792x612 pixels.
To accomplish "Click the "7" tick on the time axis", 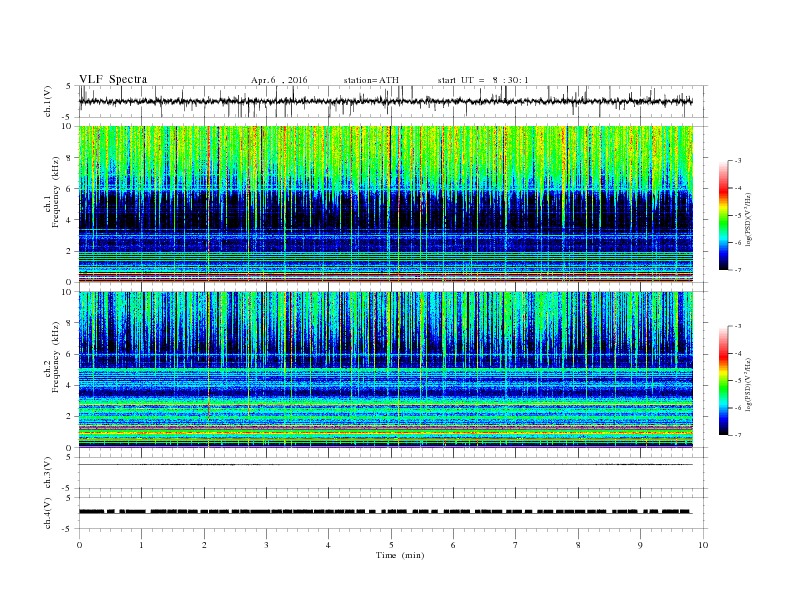I will (x=516, y=545).
